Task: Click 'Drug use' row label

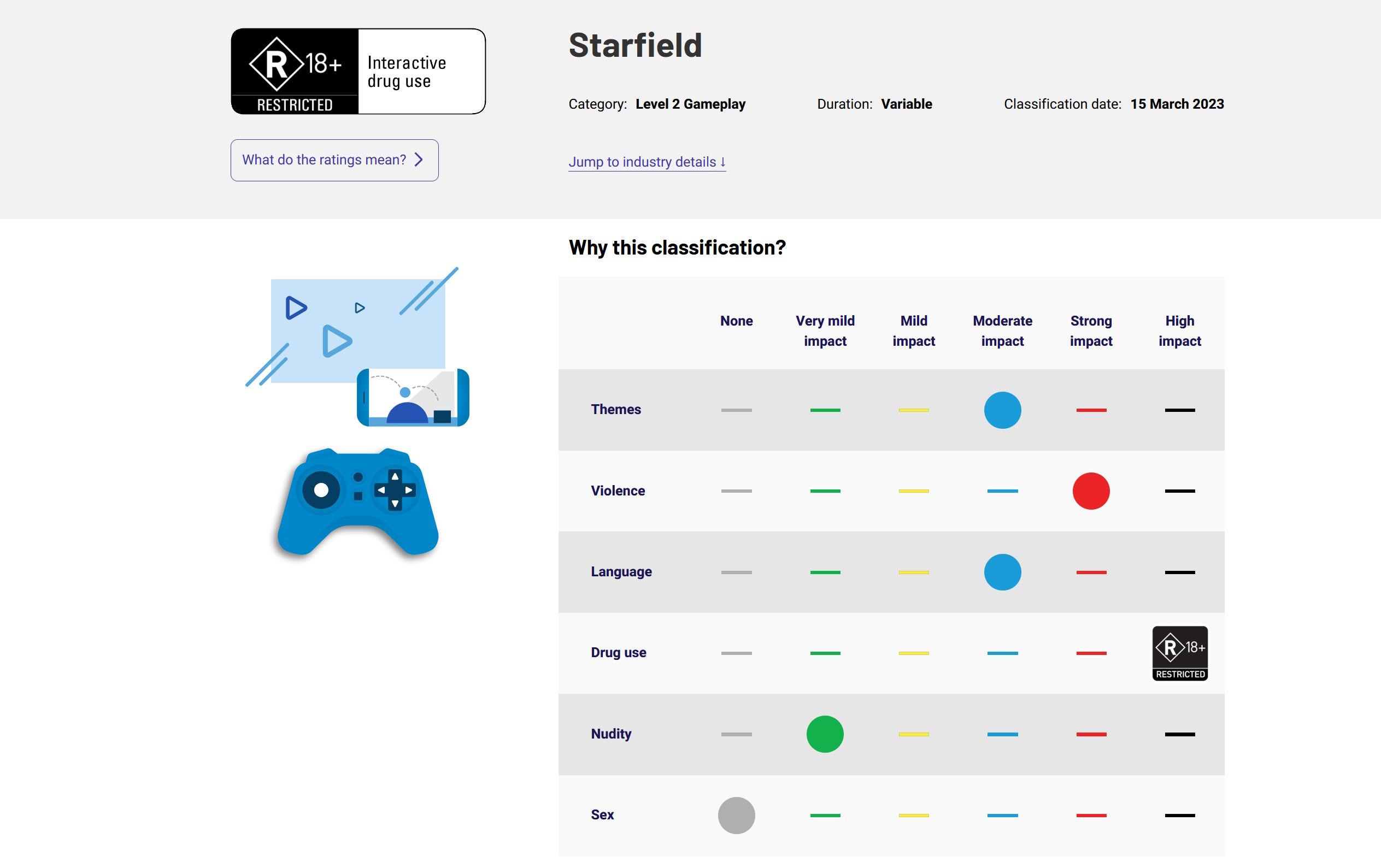Action: 618,653
